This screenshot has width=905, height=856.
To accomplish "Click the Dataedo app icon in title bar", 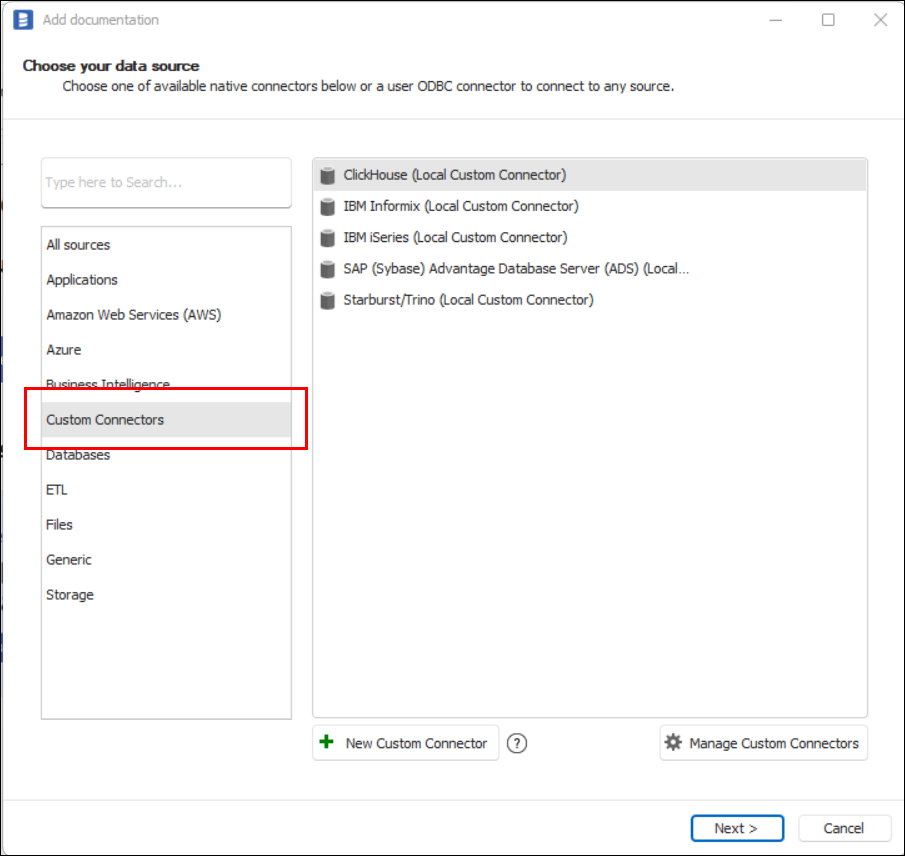I will click(x=23, y=20).
